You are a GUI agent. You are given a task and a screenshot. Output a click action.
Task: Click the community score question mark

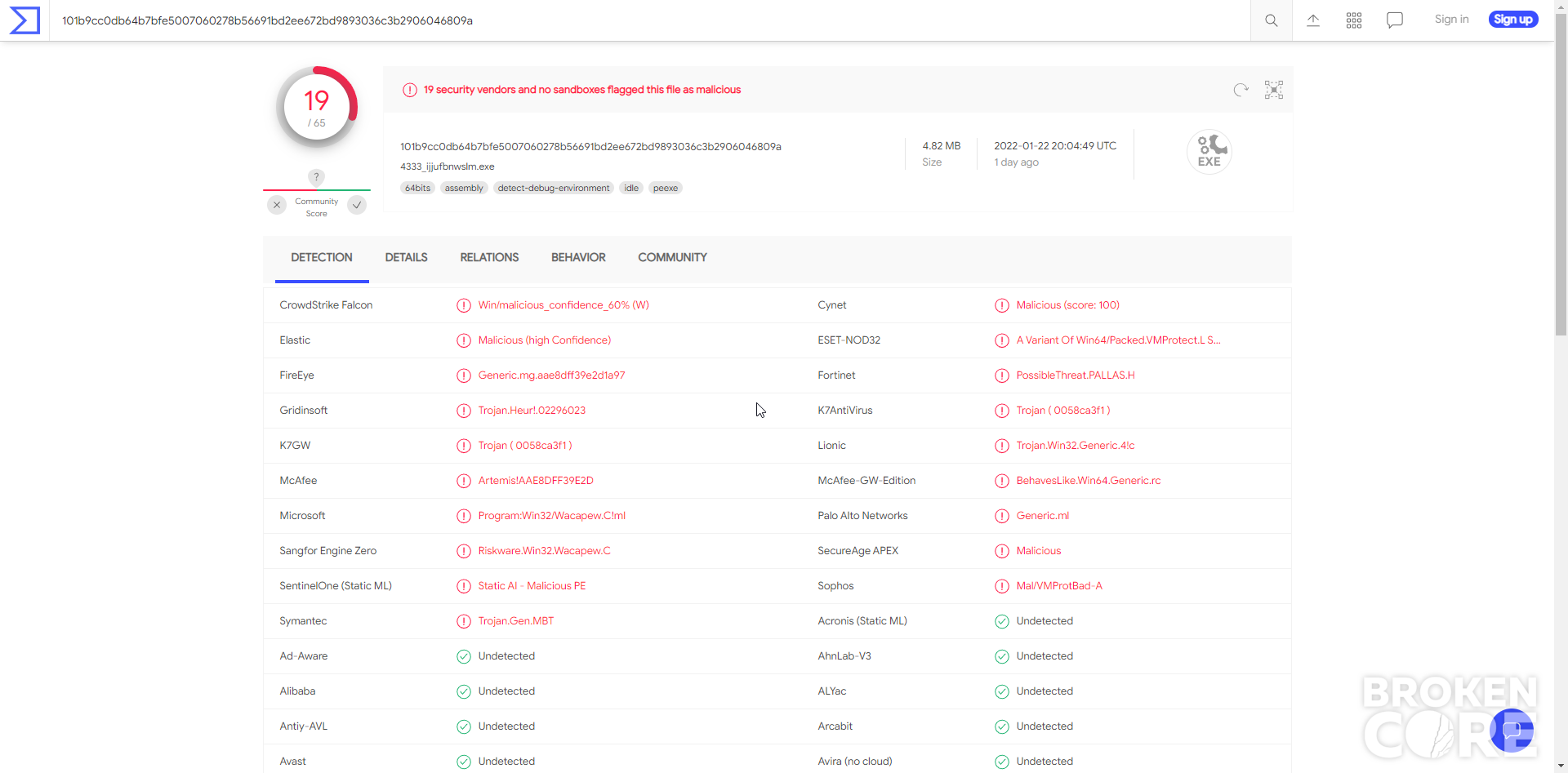317,177
